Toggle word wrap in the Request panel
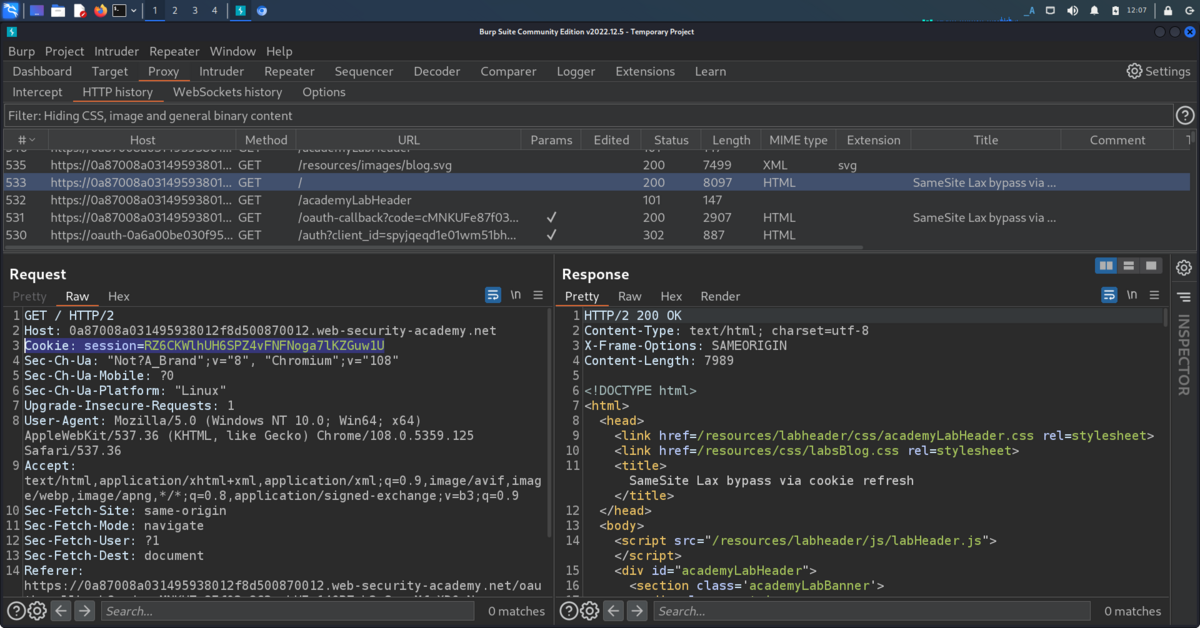 [x=493, y=295]
